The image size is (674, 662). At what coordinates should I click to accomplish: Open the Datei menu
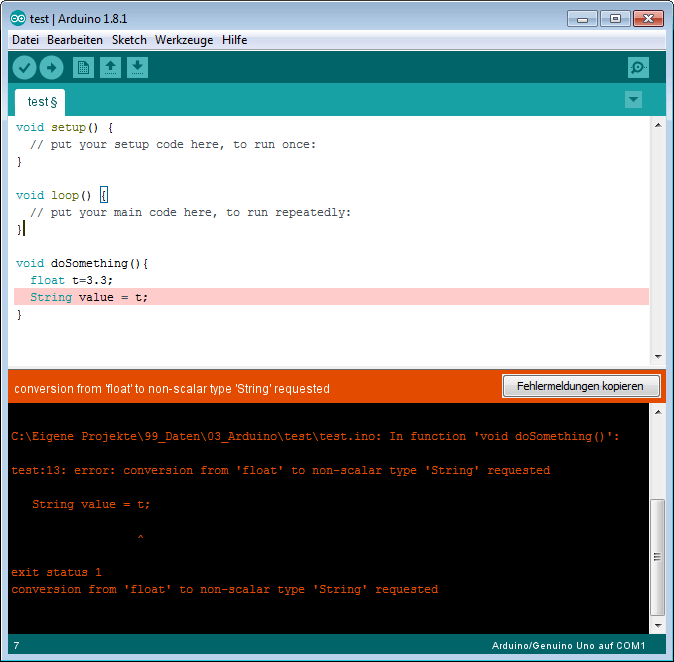pos(25,40)
